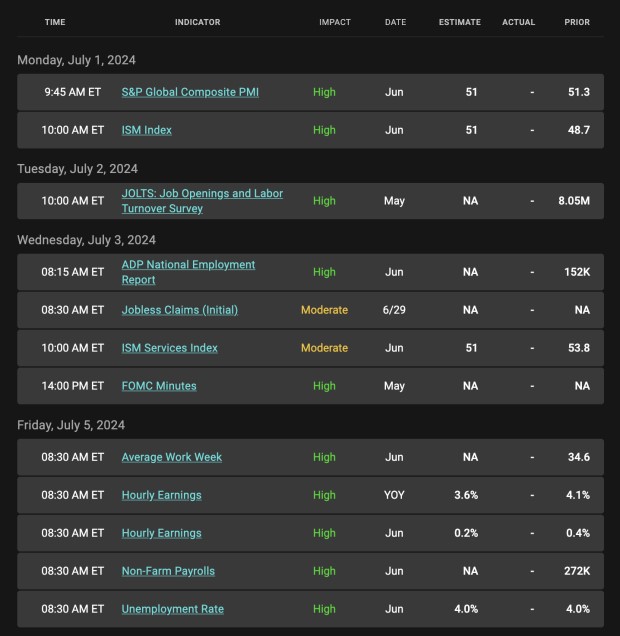View the FOMC Minutes link
This screenshot has width=620, height=636.
159,386
